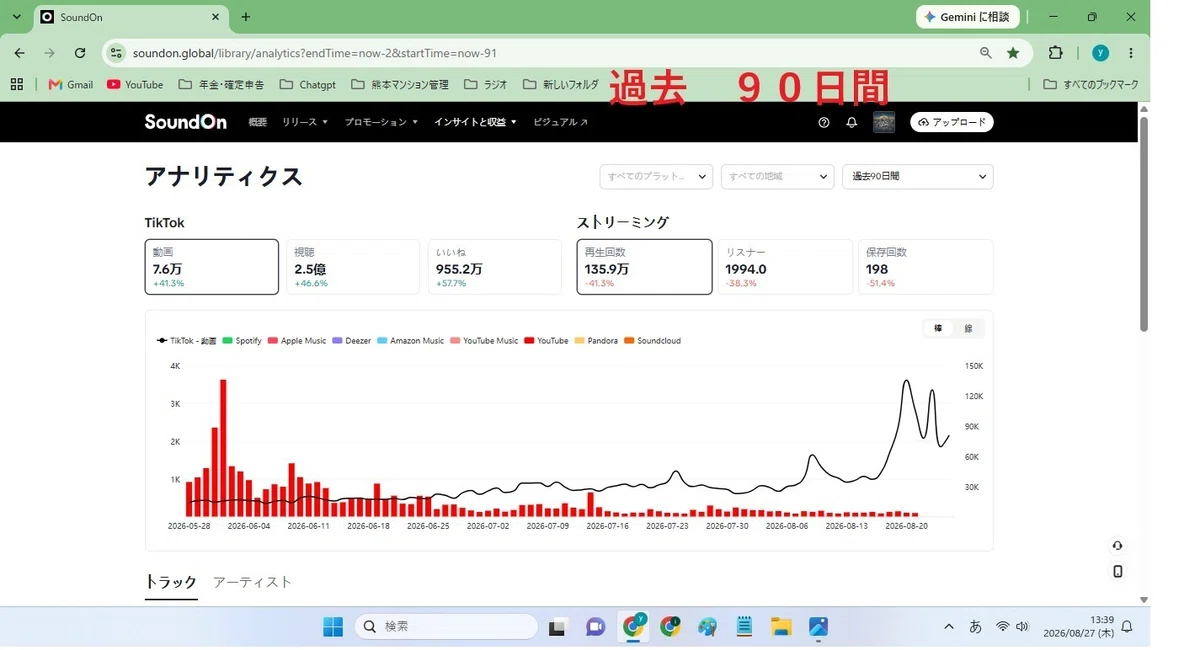Switch chart to 線 line view
The width and height of the screenshot is (1200, 650).
(x=968, y=328)
